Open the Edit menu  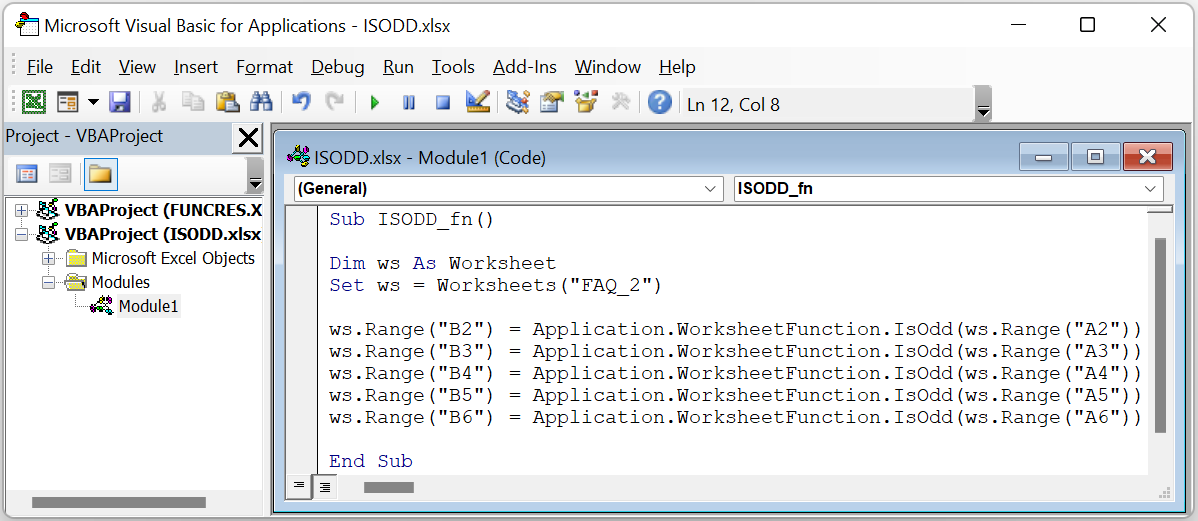pyautogui.click(x=86, y=67)
